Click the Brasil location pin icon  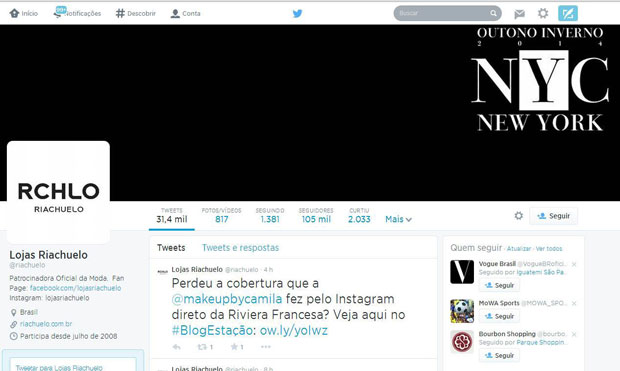13,312
